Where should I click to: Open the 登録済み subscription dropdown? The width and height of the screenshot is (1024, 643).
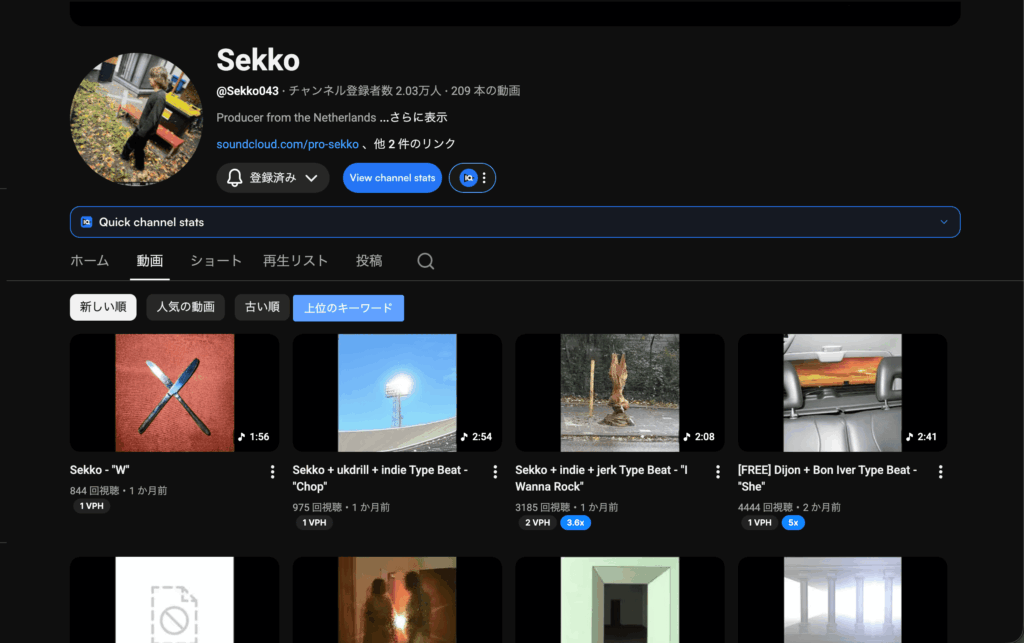coord(273,178)
